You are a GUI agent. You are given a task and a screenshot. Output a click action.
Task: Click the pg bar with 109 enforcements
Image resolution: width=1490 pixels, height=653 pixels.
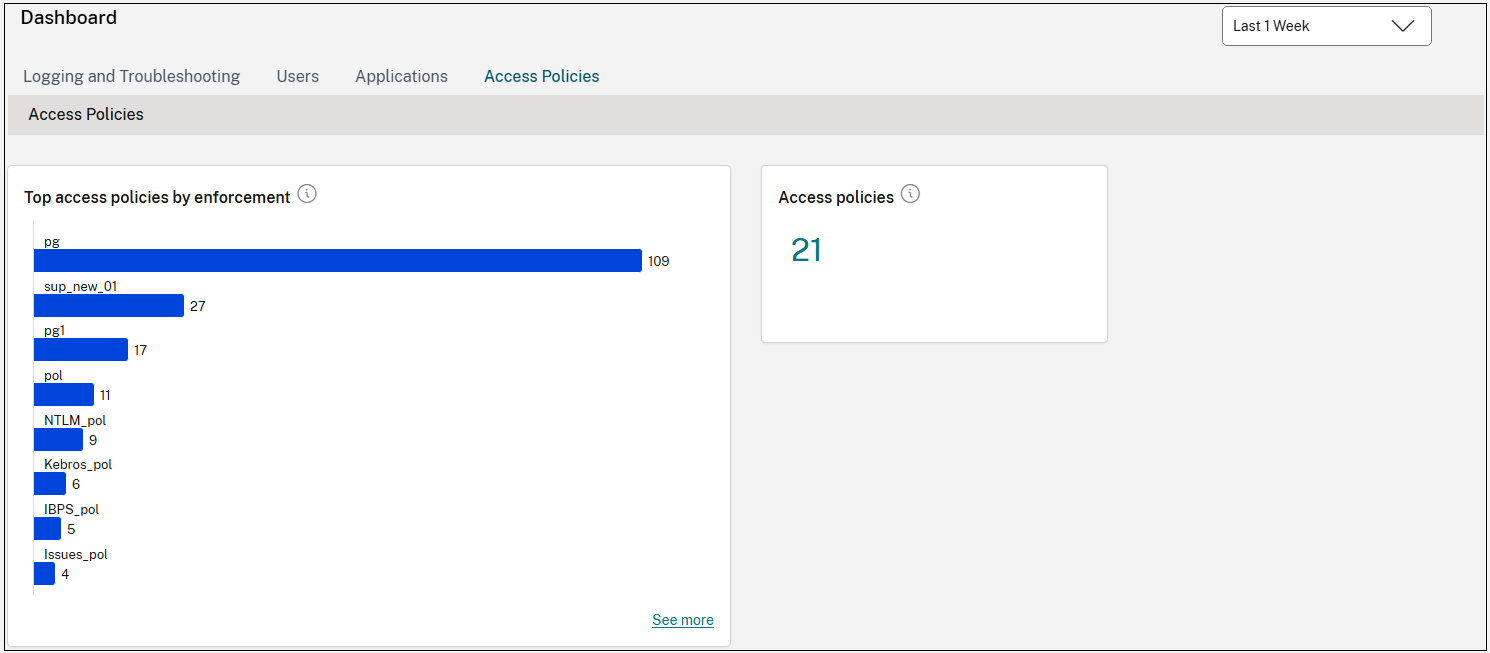coord(337,261)
